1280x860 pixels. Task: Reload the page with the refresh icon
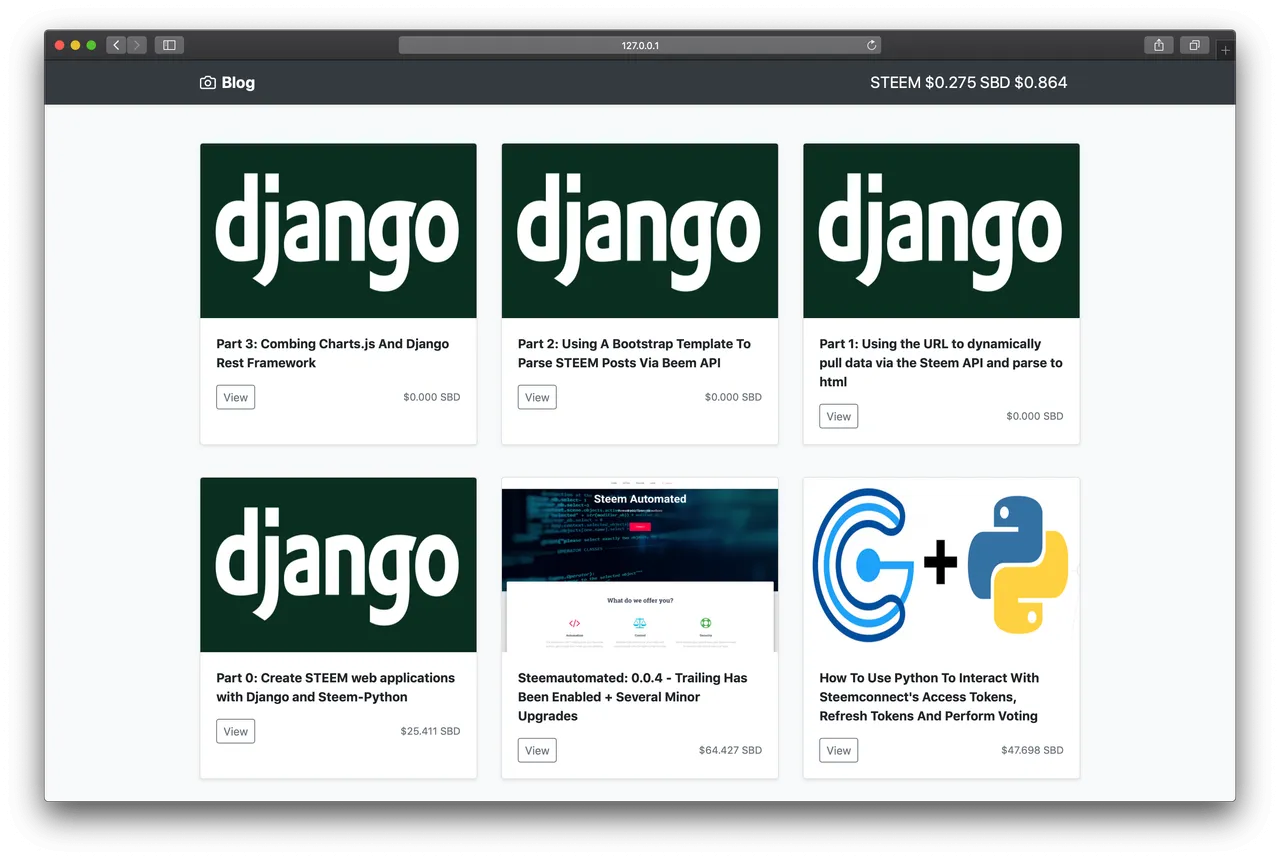coord(872,45)
